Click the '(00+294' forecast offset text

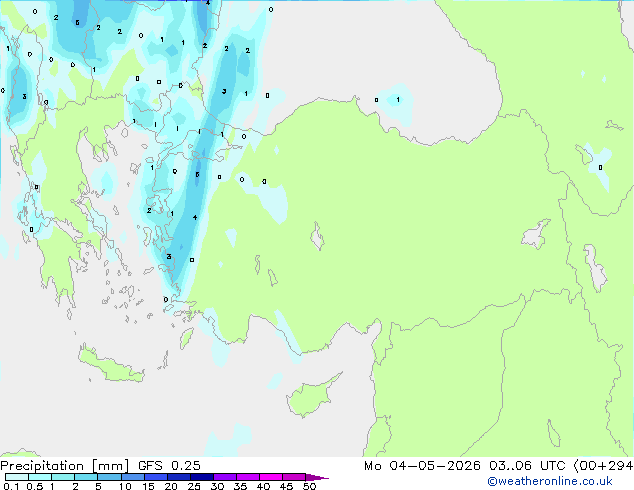[603, 466]
